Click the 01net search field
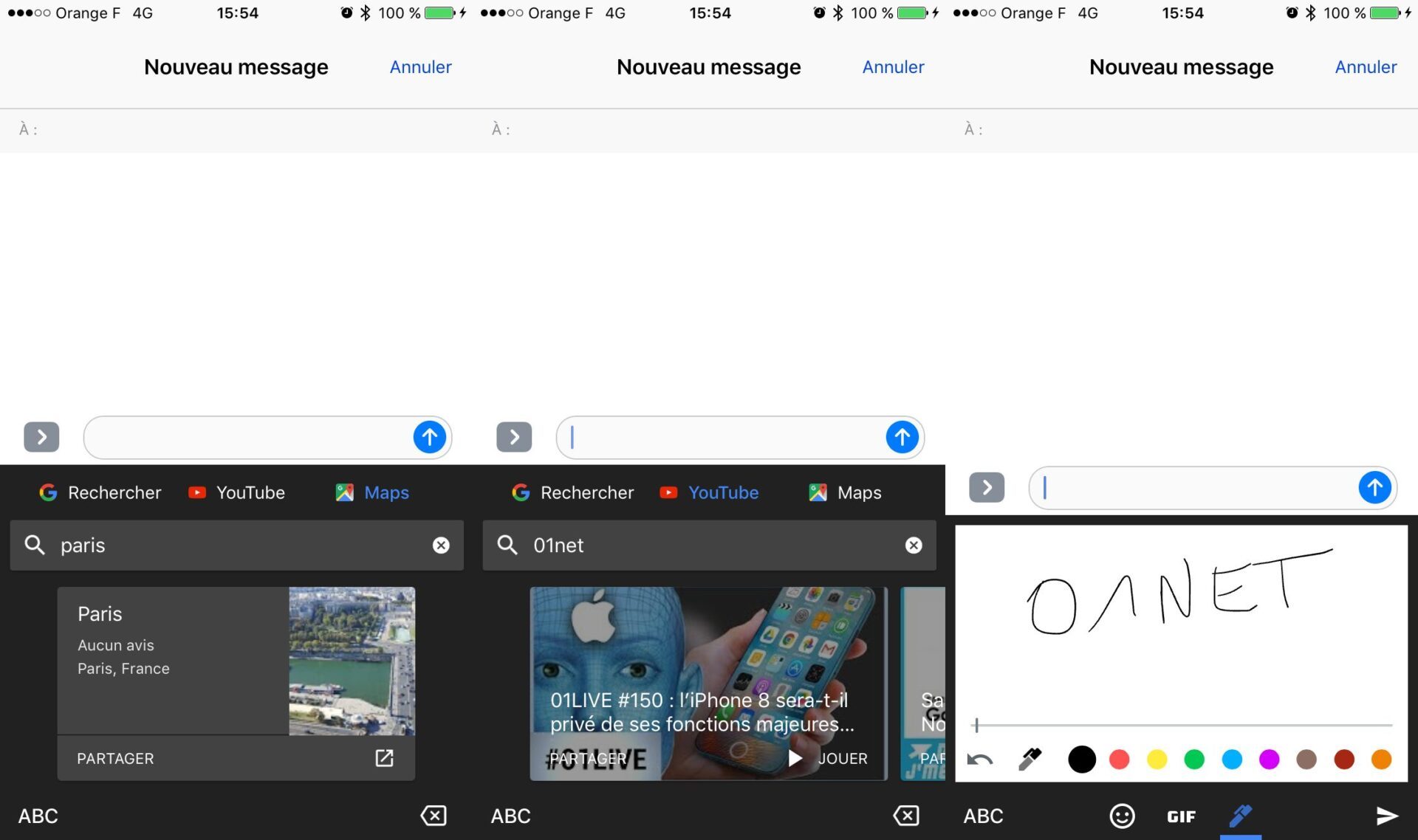This screenshot has width=1418, height=840. coord(709,545)
